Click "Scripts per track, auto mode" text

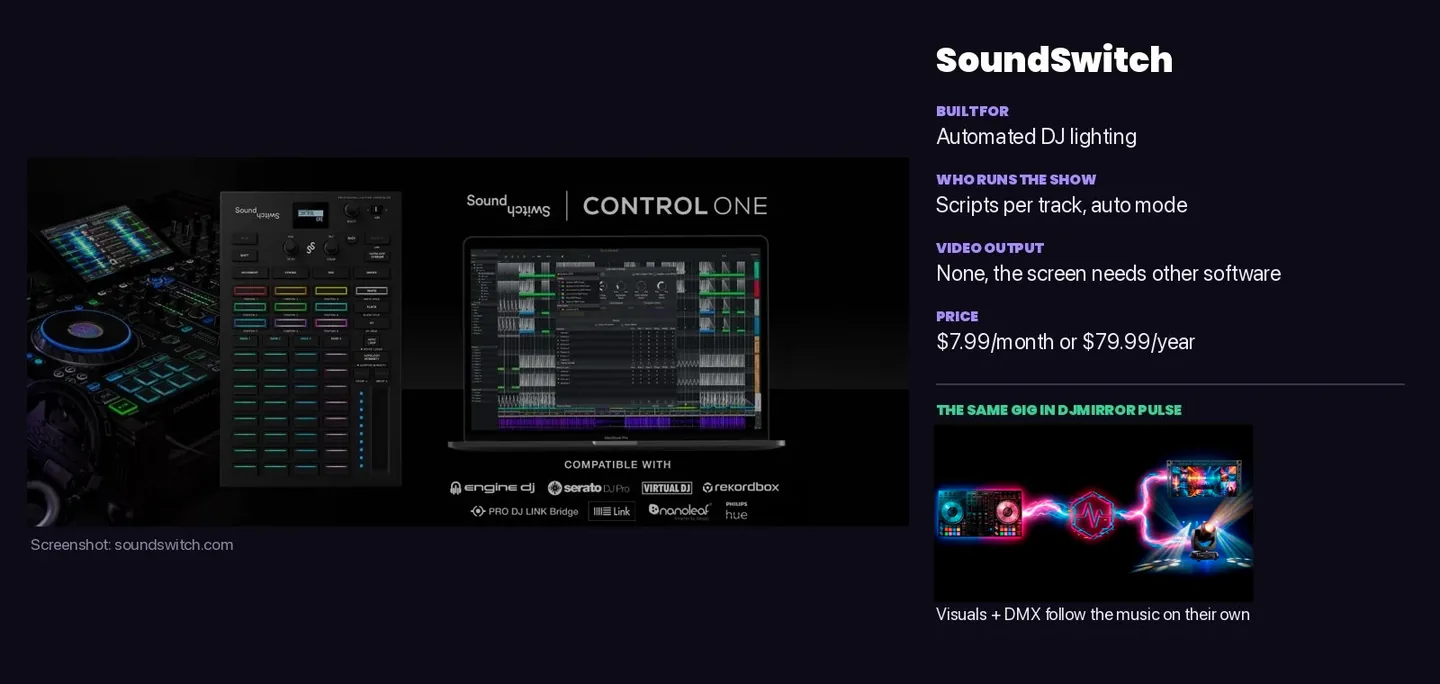(1061, 205)
